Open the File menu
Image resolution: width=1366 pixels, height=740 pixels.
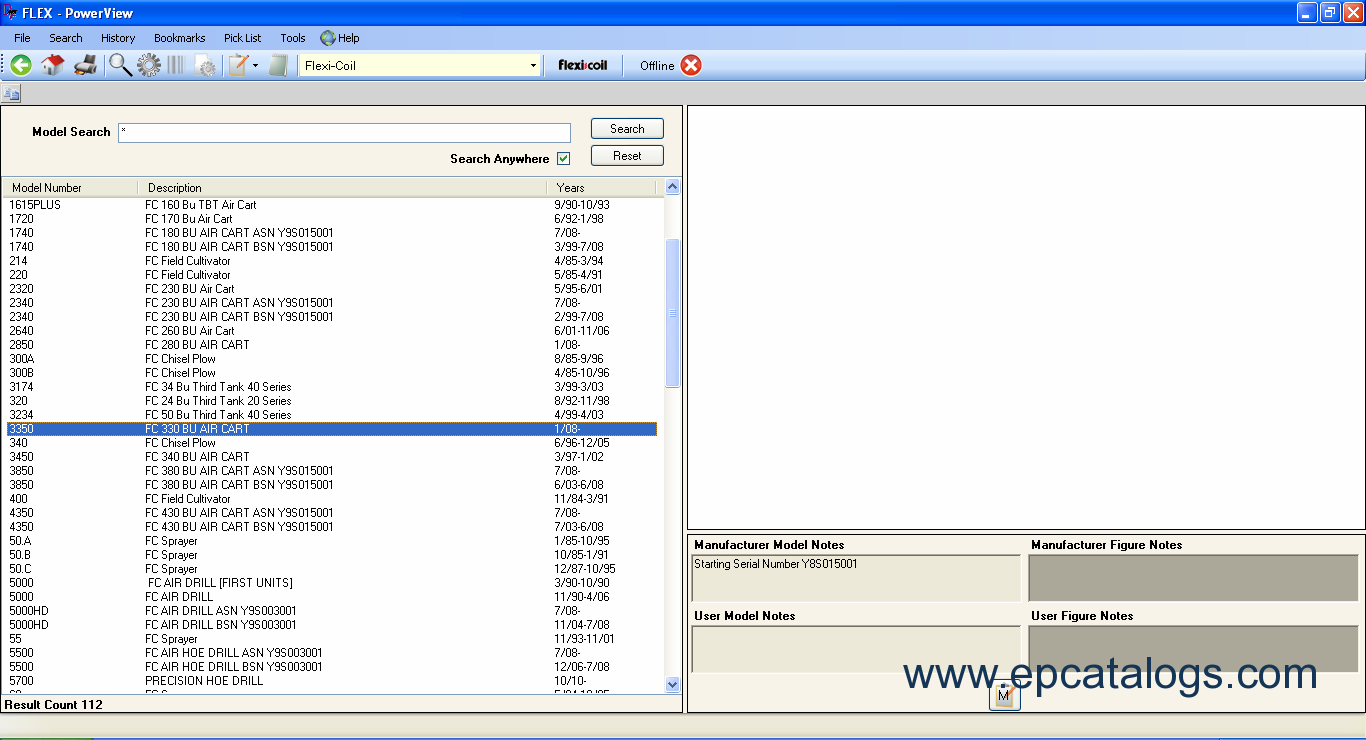coord(22,38)
